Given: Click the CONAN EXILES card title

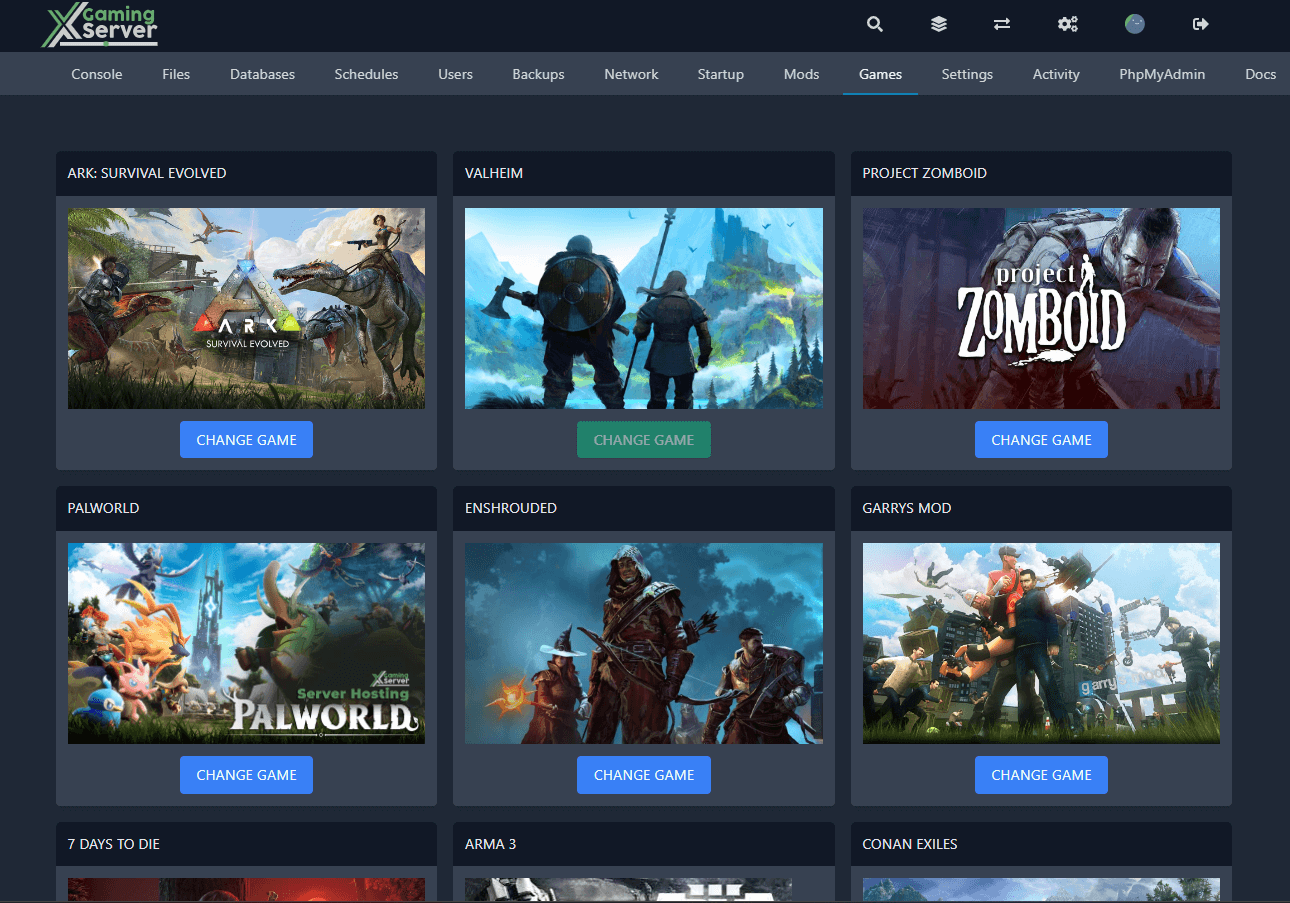Looking at the screenshot, I should pyautogui.click(x=910, y=844).
